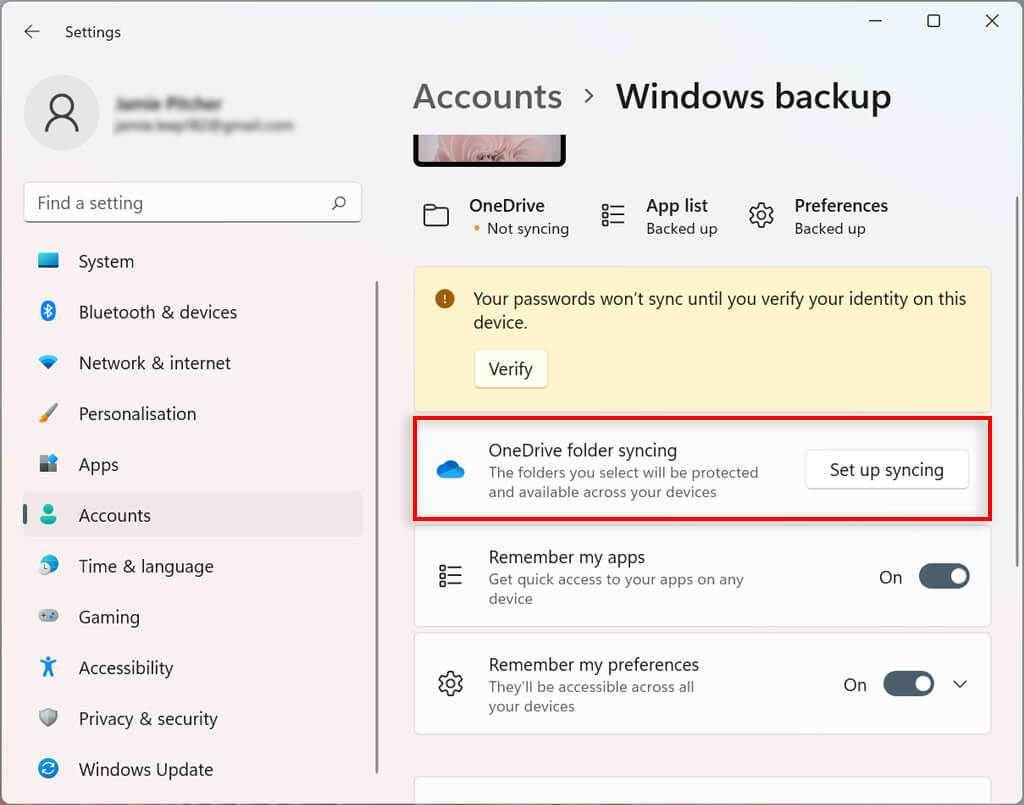This screenshot has height=805, width=1024.
Task: Expand Remember my preferences chevron
Action: [960, 685]
